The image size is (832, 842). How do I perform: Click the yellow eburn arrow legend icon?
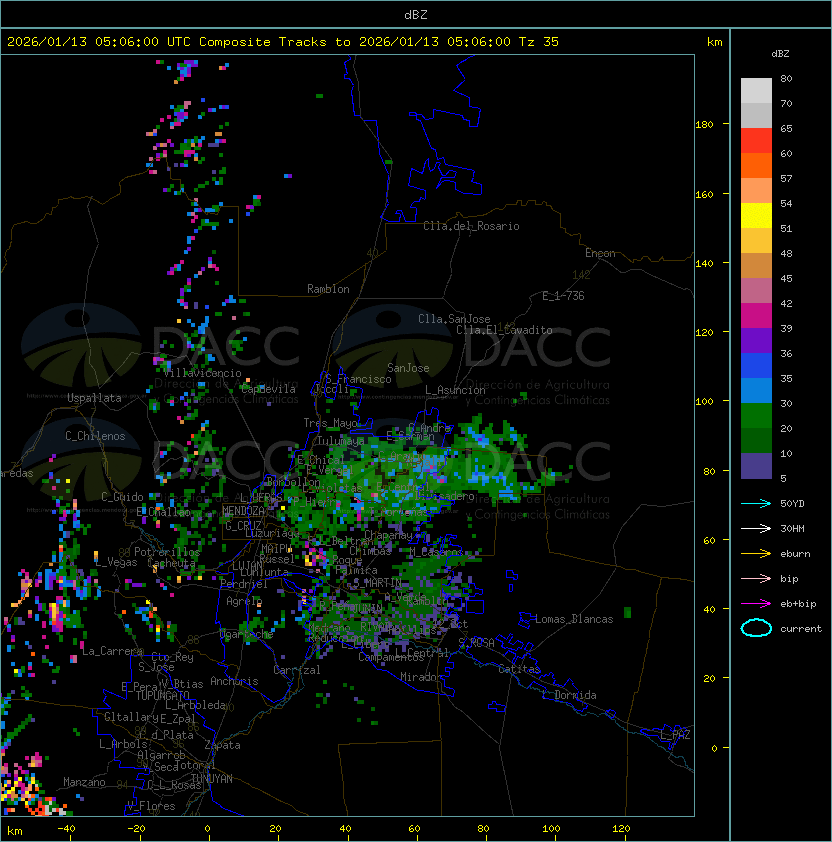click(756, 554)
